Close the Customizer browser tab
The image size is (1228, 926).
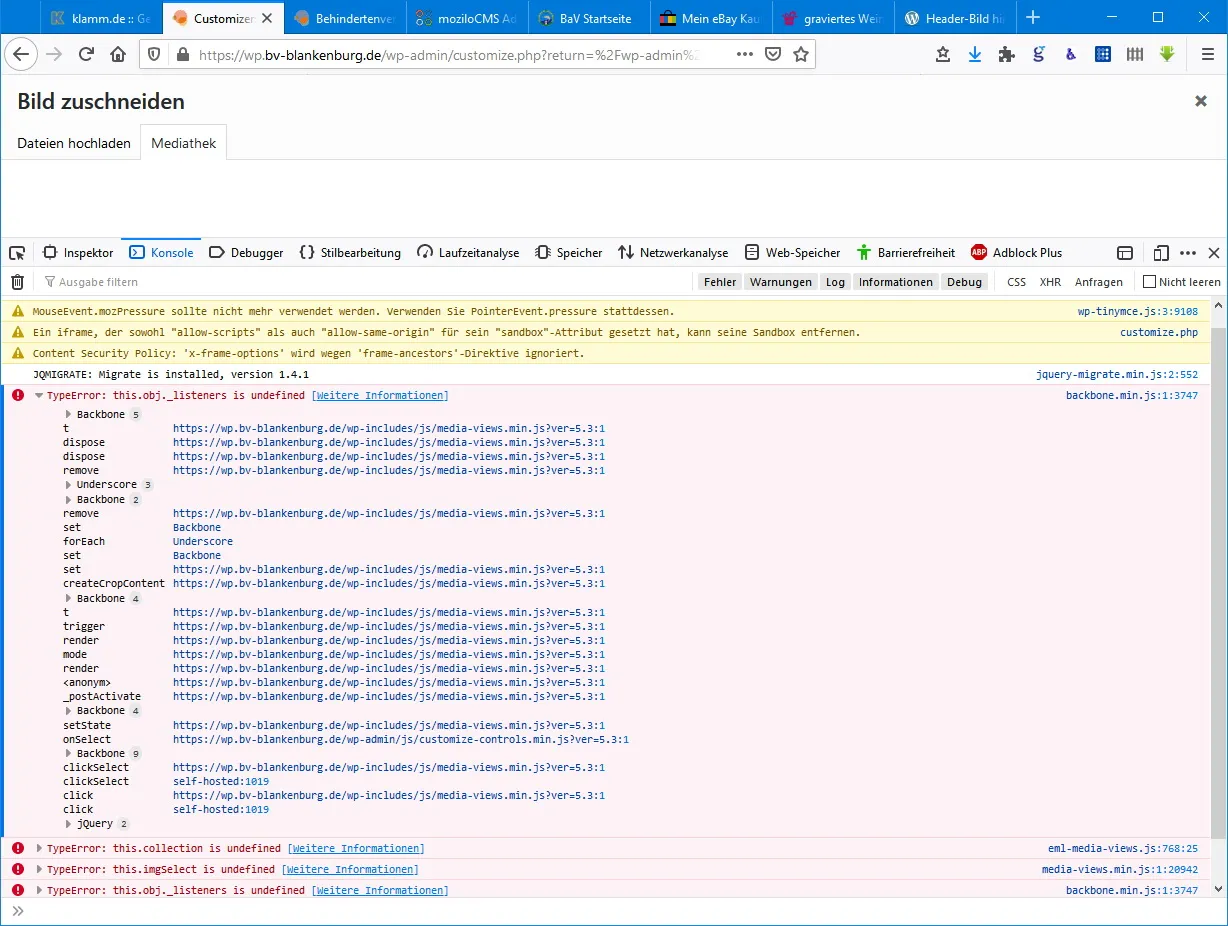(267, 18)
